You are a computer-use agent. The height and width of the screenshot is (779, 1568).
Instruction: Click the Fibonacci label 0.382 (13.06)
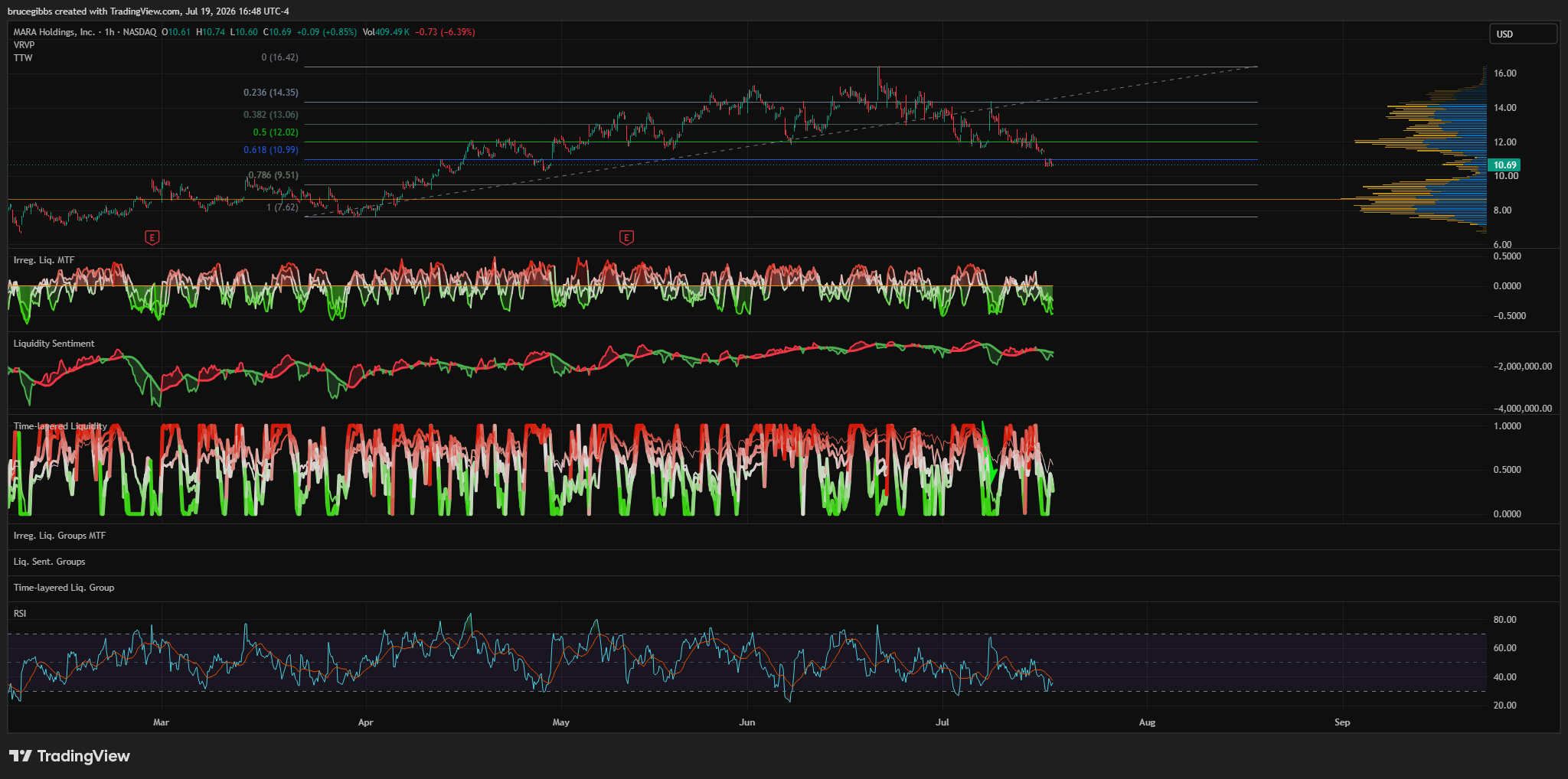tap(271, 115)
